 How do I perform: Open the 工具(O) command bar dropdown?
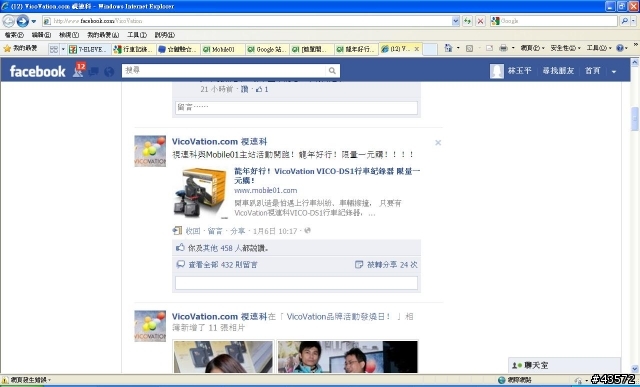click(599, 48)
